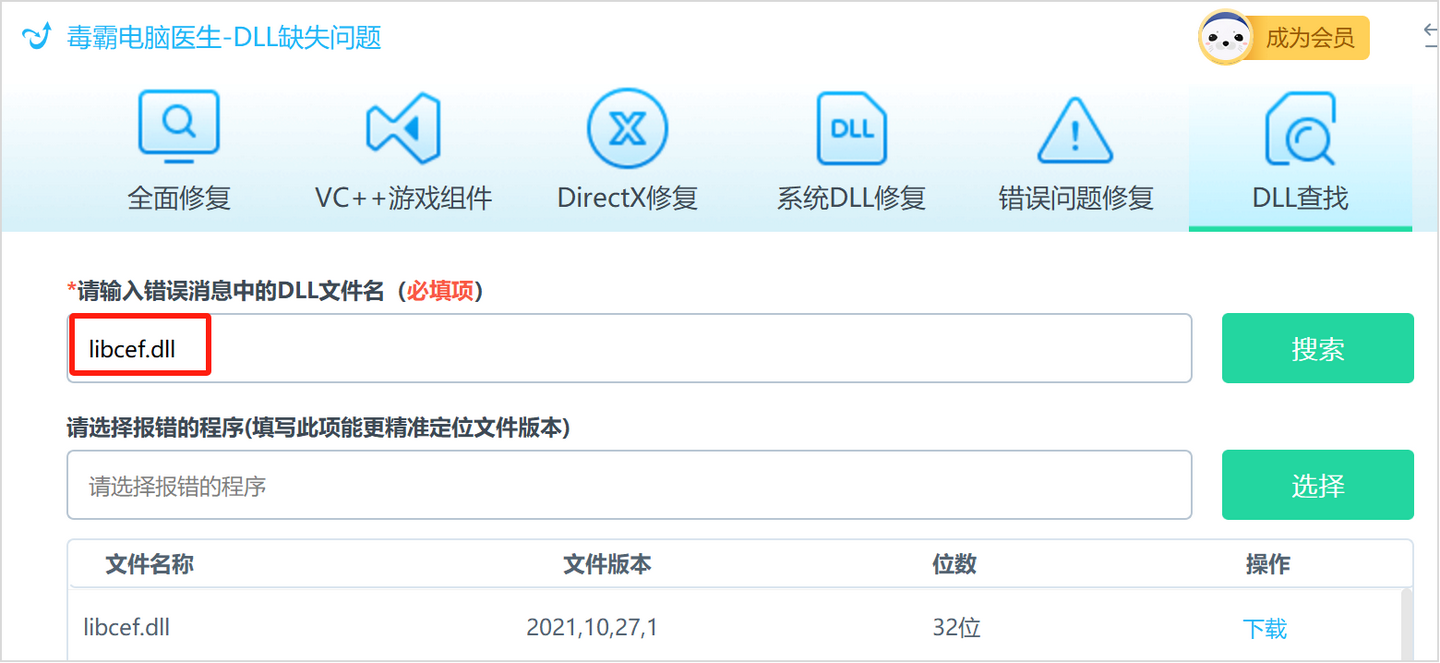Click the 错误问题修复 warning triangle icon

tap(1075, 127)
